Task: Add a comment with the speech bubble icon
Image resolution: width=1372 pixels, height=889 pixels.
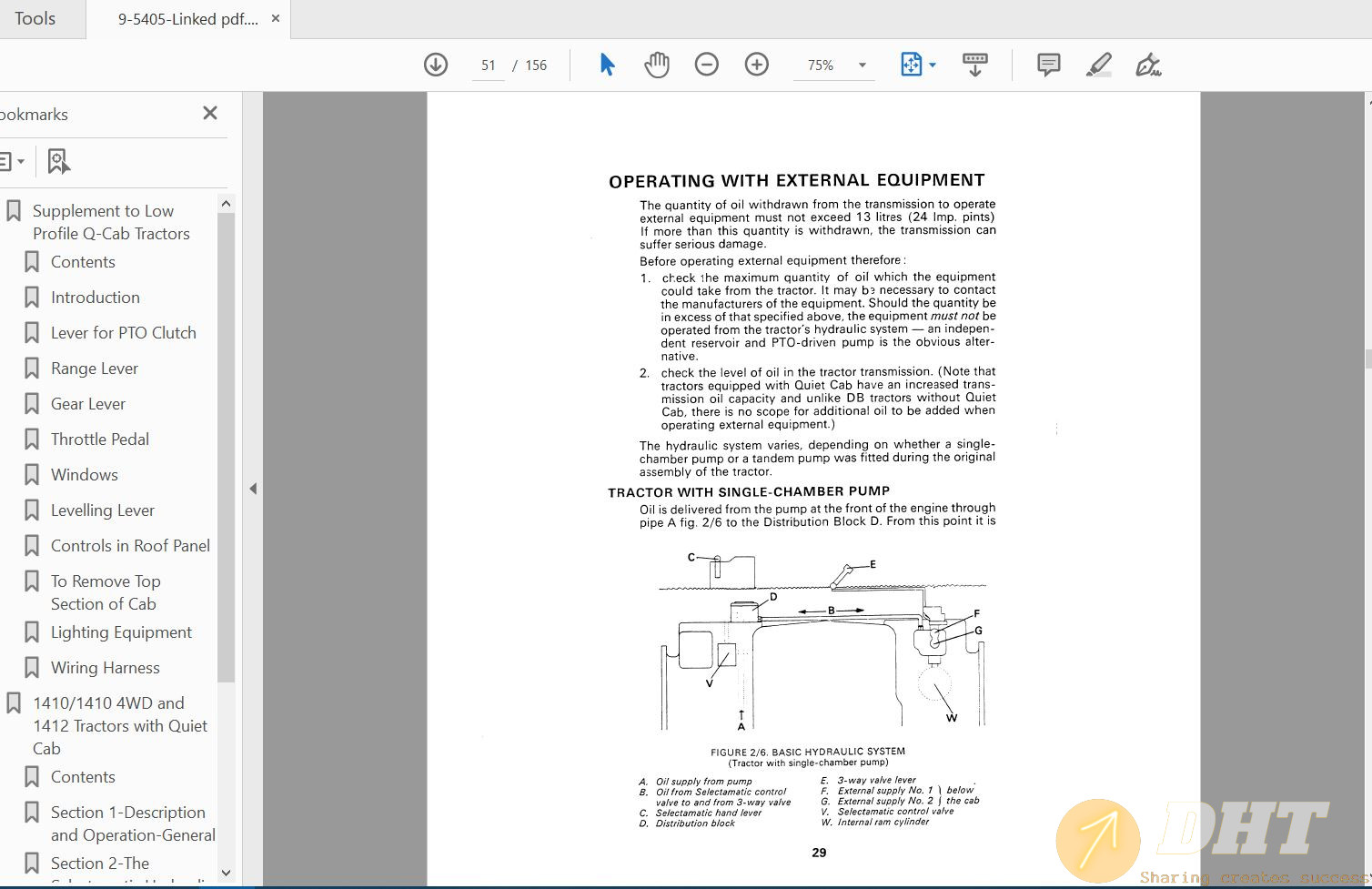Action: click(x=1048, y=65)
